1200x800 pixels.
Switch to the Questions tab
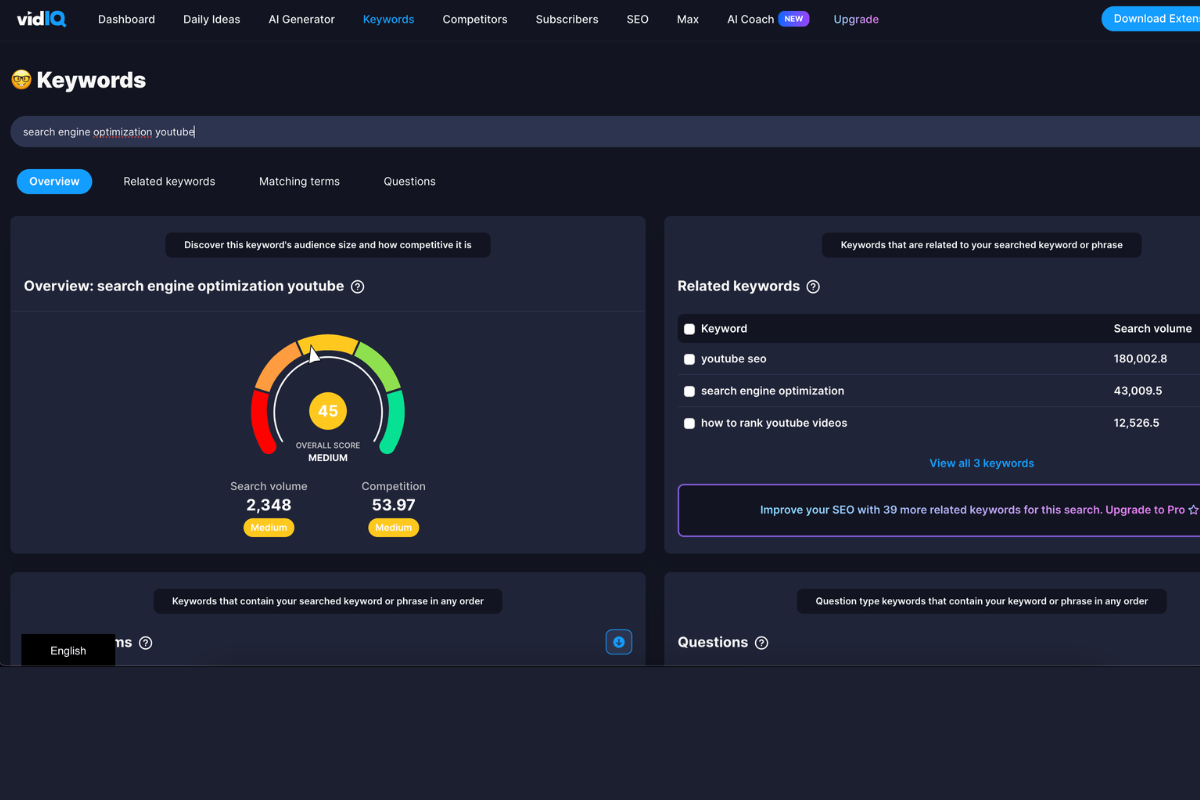tap(409, 181)
